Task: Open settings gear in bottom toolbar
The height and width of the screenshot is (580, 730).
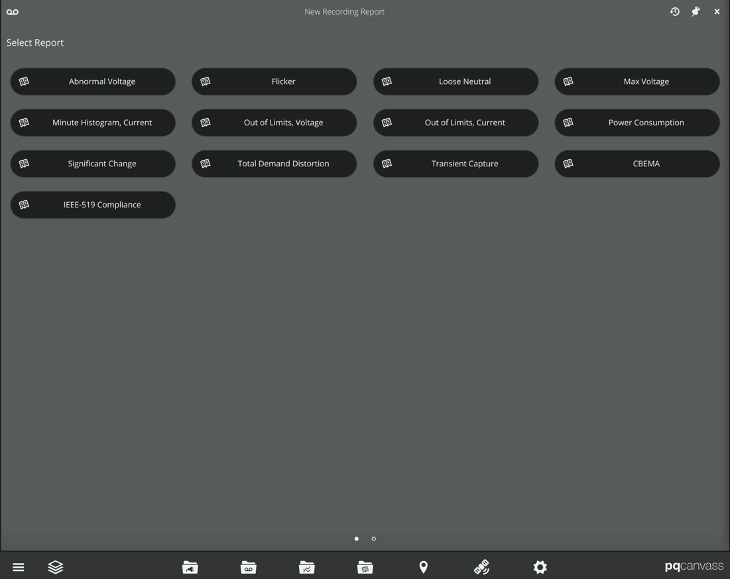Action: pos(540,567)
